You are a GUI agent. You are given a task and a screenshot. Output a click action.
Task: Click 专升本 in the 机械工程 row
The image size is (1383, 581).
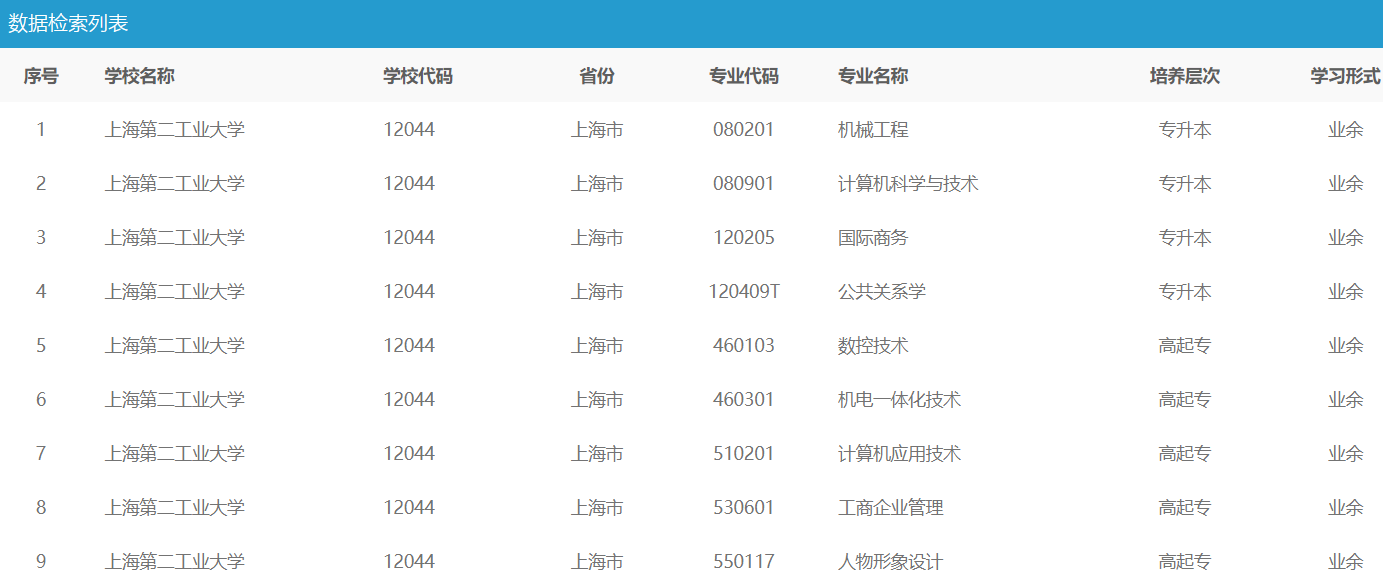(1185, 129)
